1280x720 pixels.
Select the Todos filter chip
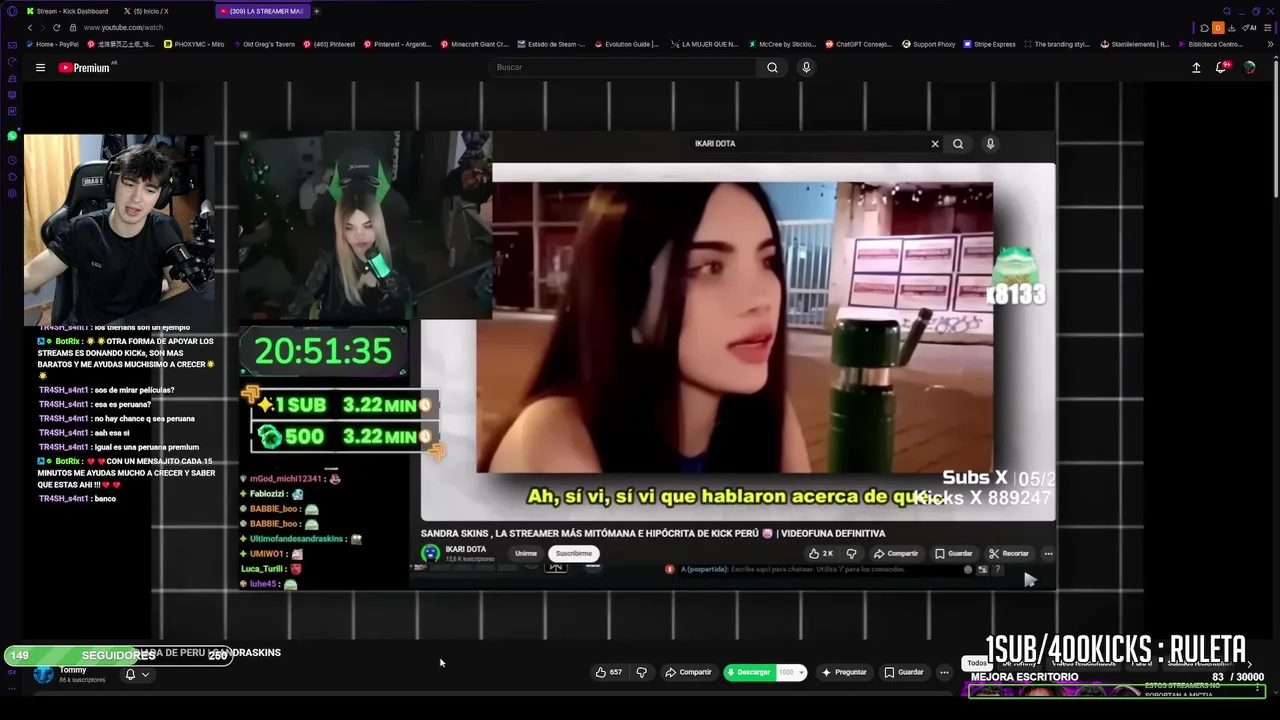977,663
